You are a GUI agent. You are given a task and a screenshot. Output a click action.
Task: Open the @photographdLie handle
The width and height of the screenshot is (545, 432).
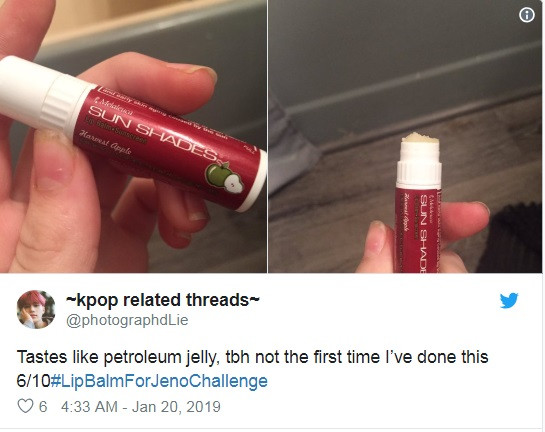127,320
